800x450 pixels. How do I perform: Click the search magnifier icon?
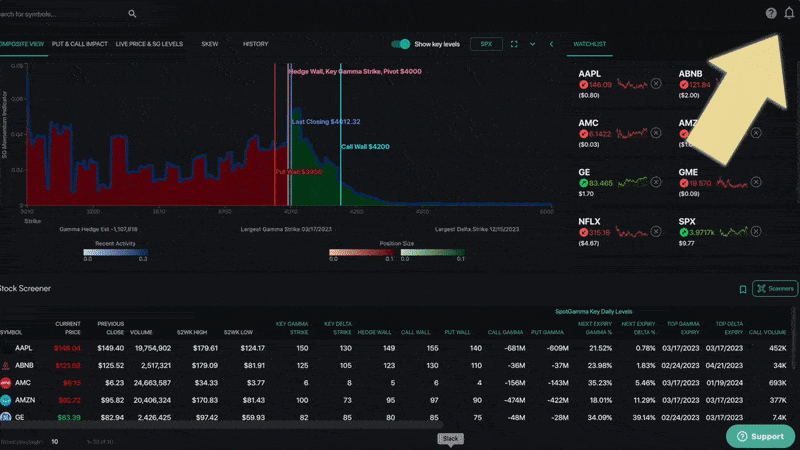pyautogui.click(x=132, y=14)
